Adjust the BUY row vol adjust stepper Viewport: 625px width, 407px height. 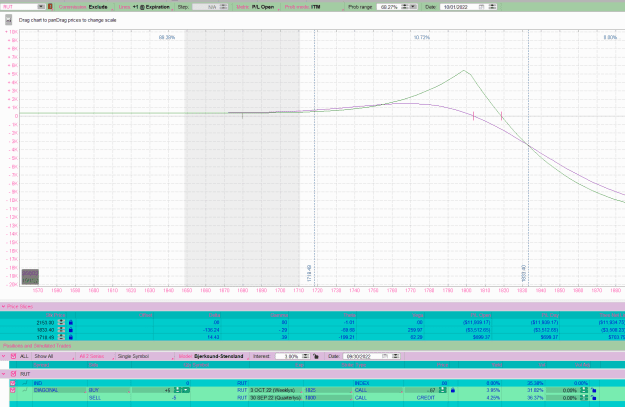[x=584, y=390]
